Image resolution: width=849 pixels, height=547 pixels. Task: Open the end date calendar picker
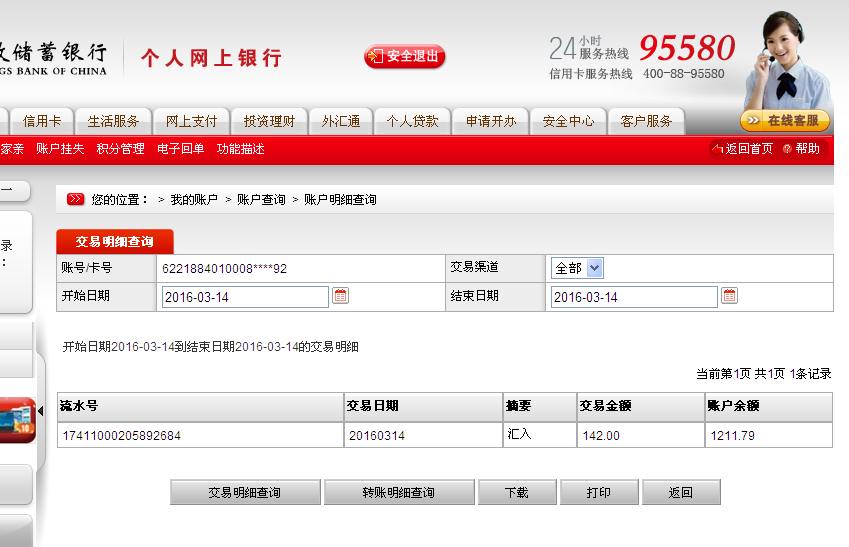pos(729,296)
